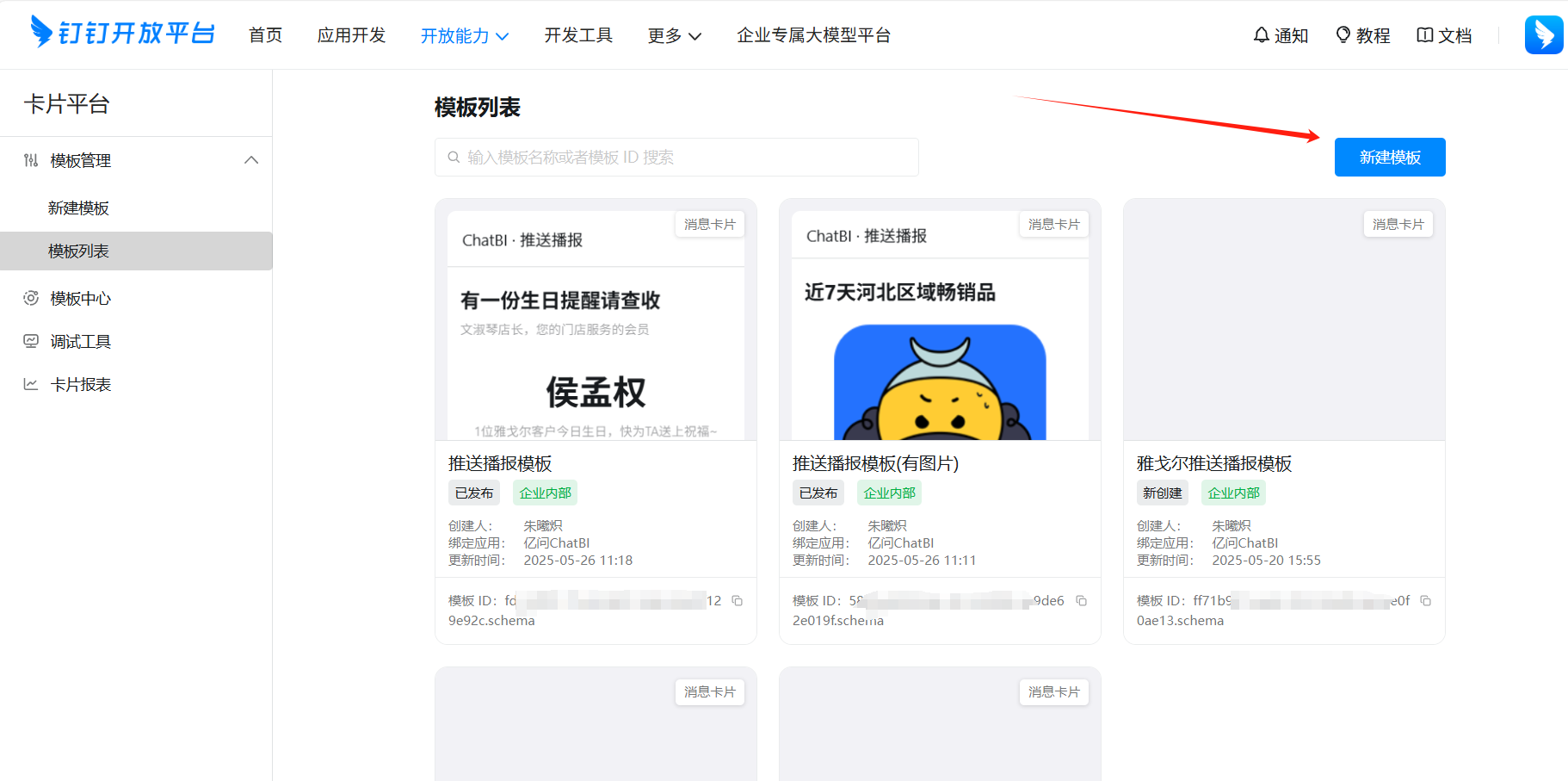Open 开发工具 from the top menu
This screenshot has width=1568, height=781.
pos(578,35)
